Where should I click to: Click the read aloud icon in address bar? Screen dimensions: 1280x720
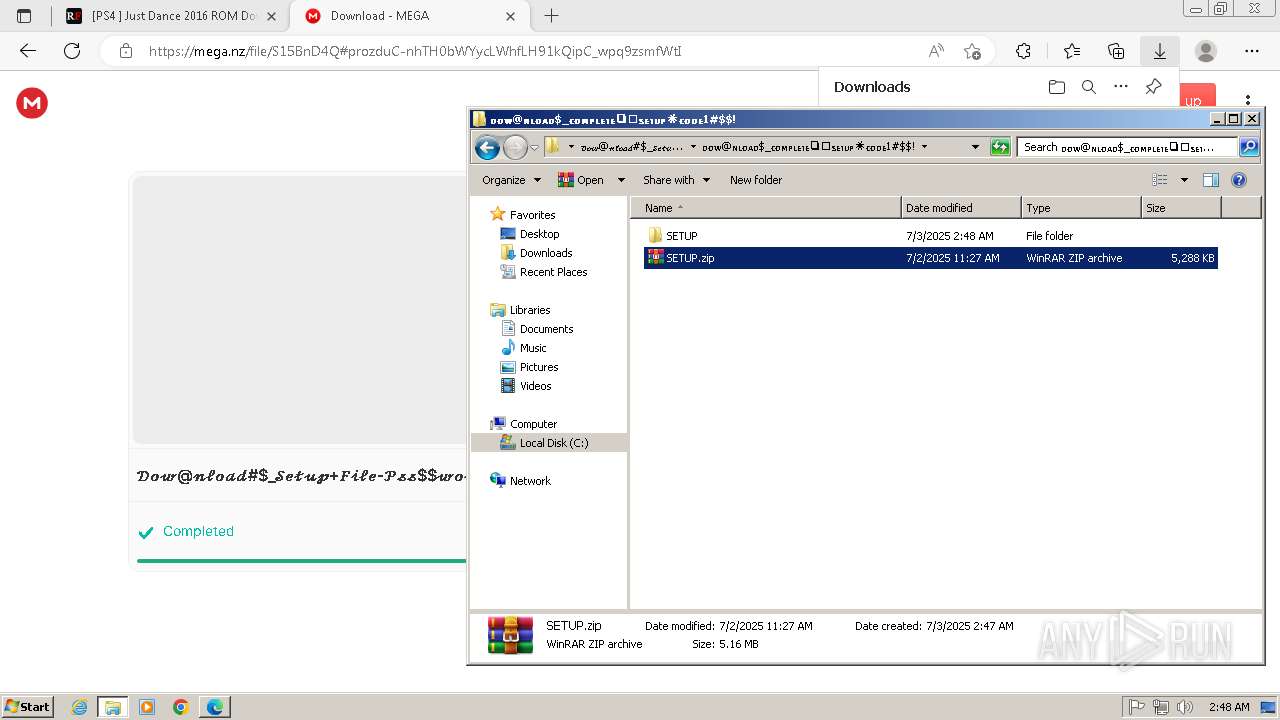936,51
